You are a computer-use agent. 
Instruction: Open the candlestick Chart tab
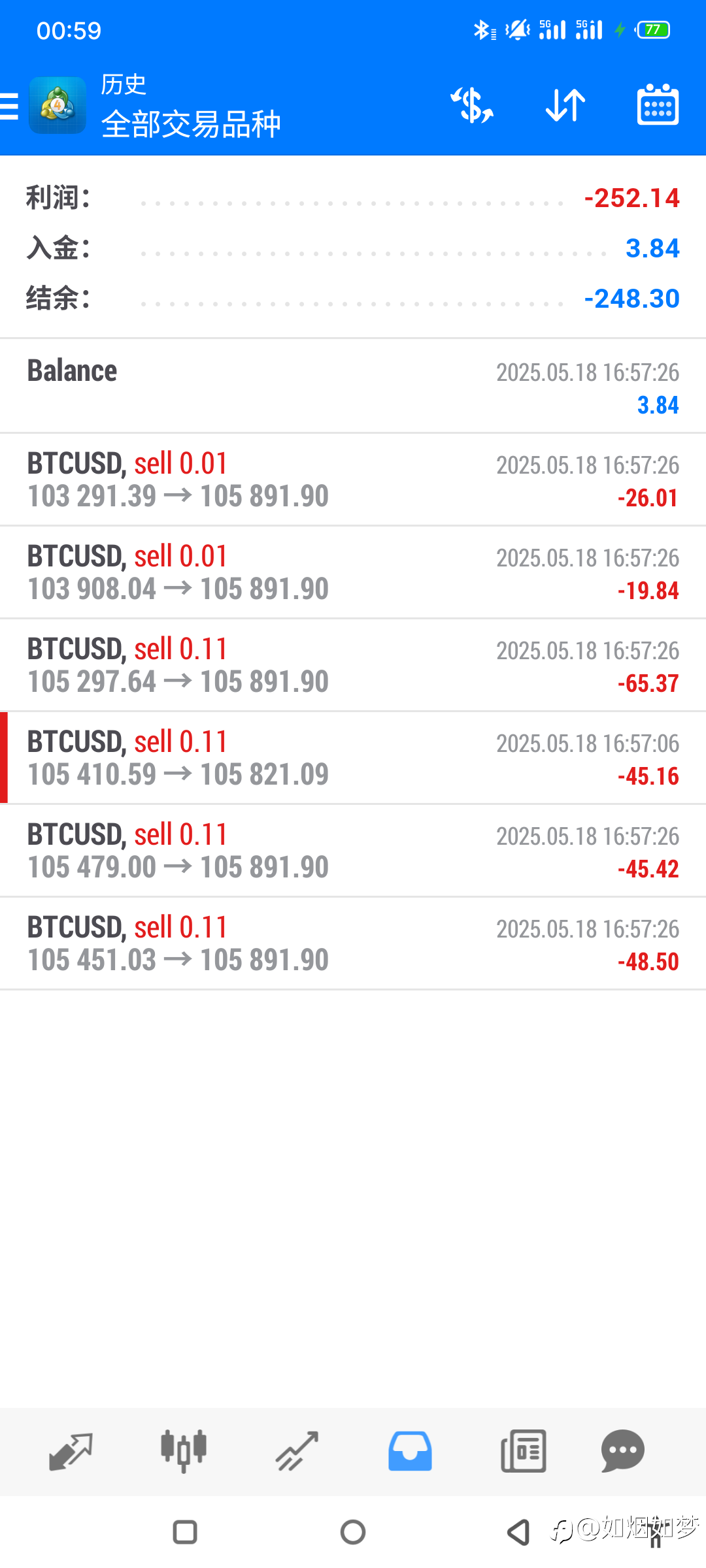[184, 1450]
